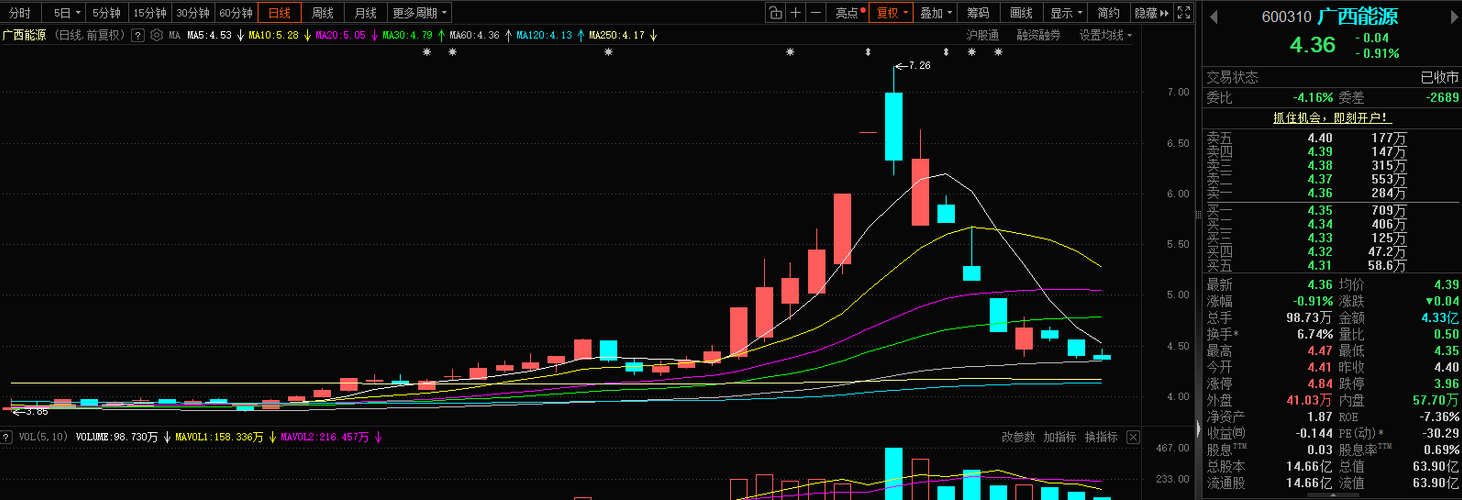Viewport: 1462px width, 500px height.
Task: Switch to 5分钟 chart period
Action: 107,13
